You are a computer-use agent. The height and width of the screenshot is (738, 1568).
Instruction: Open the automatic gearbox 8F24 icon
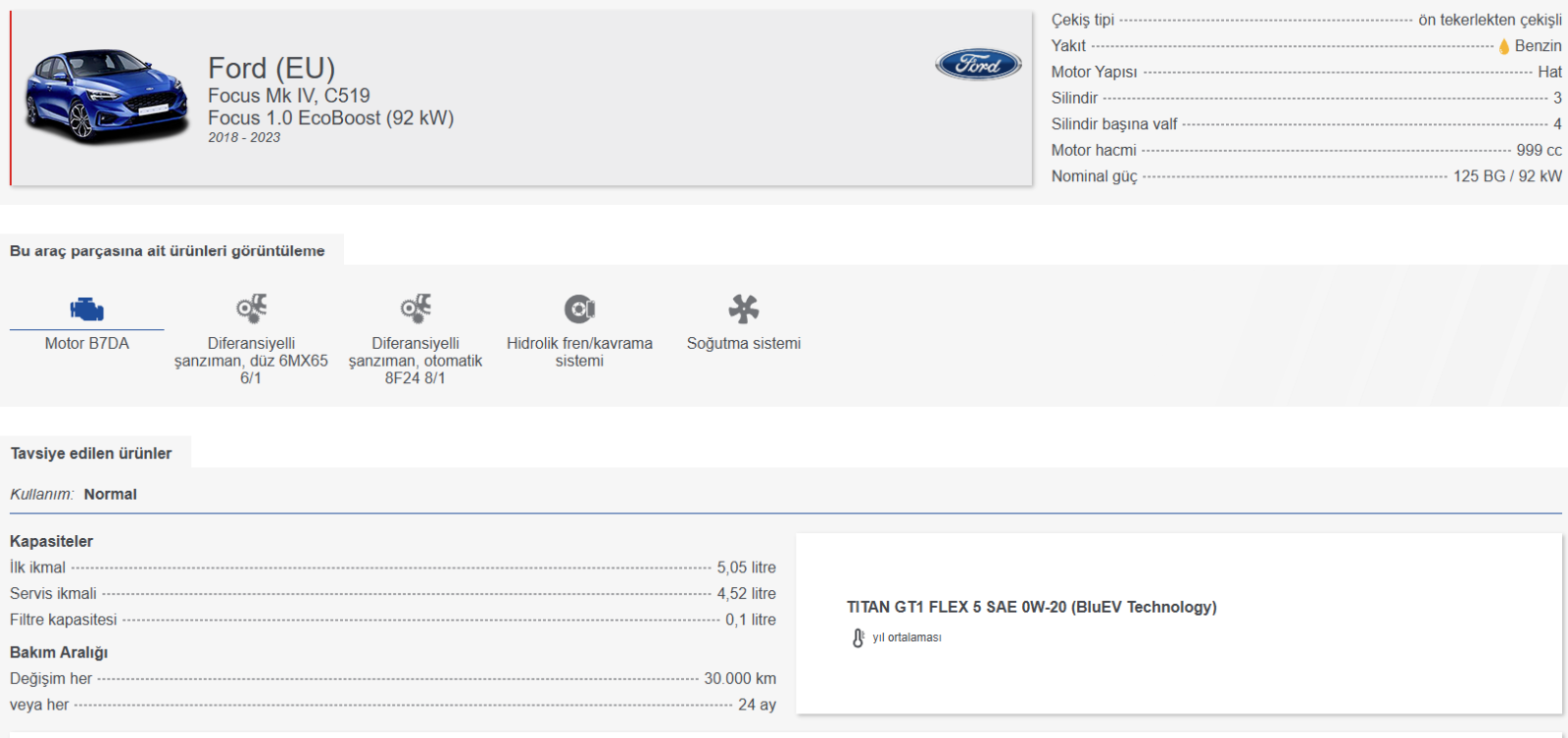pyautogui.click(x=416, y=309)
